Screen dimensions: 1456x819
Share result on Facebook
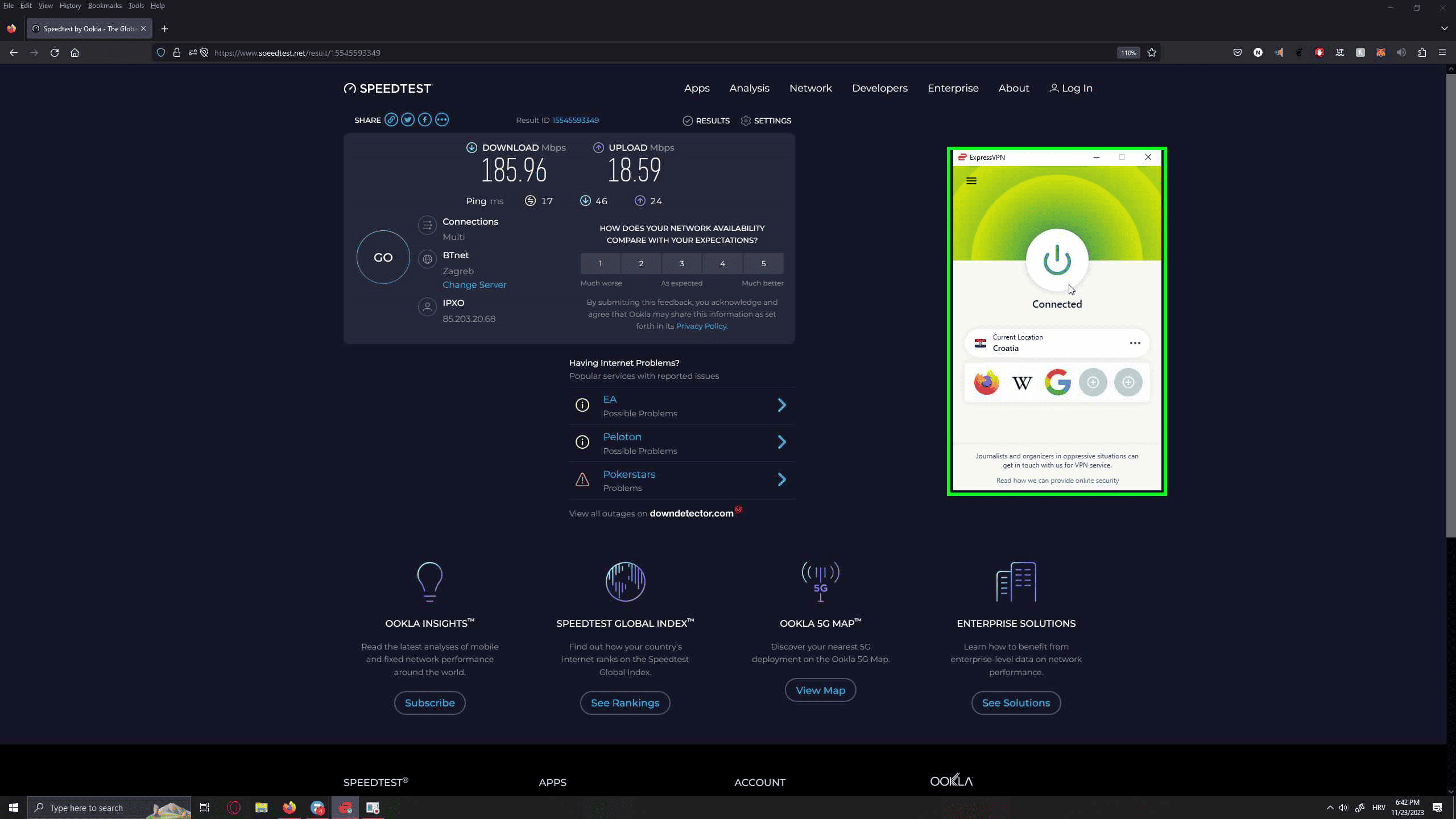pyautogui.click(x=425, y=120)
